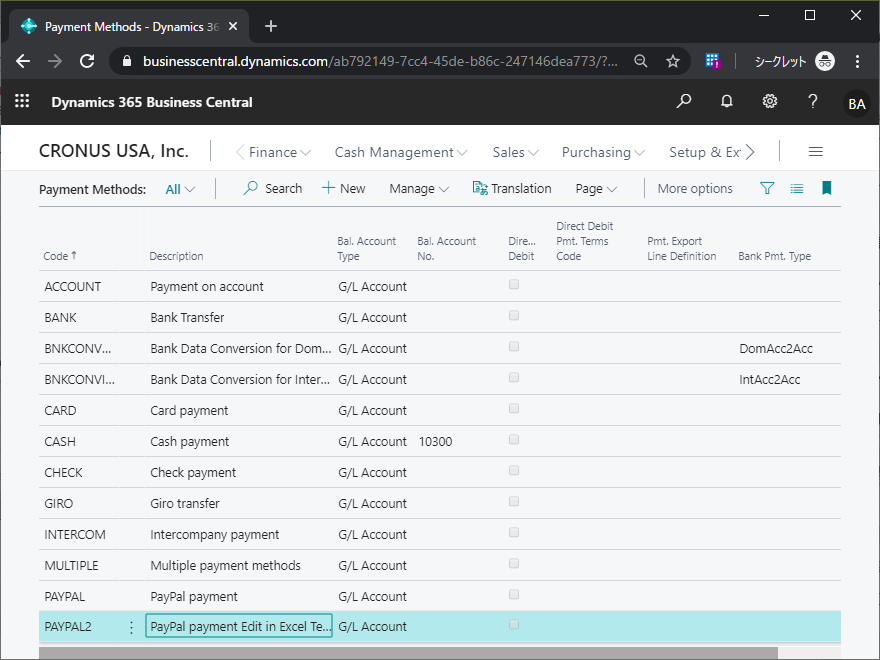Click the zoom magnifier icon in address bar
This screenshot has height=660, width=880.
click(640, 61)
